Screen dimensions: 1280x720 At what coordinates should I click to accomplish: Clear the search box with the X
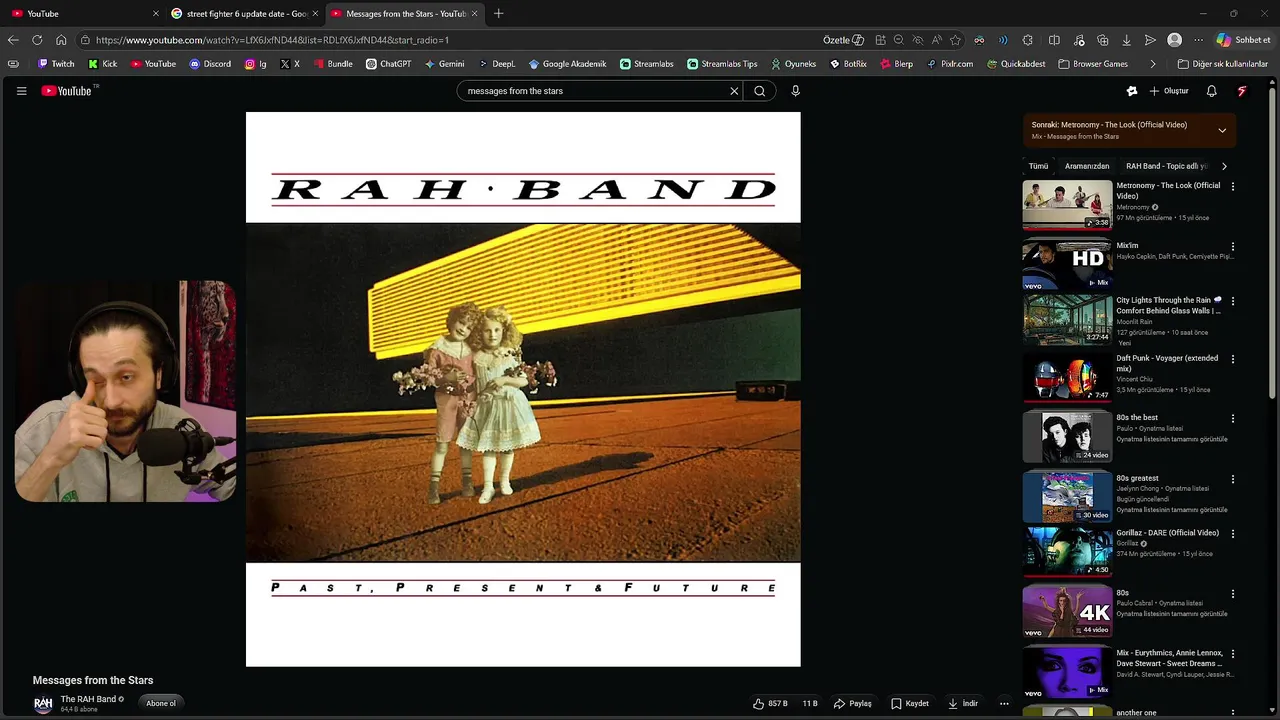(734, 91)
